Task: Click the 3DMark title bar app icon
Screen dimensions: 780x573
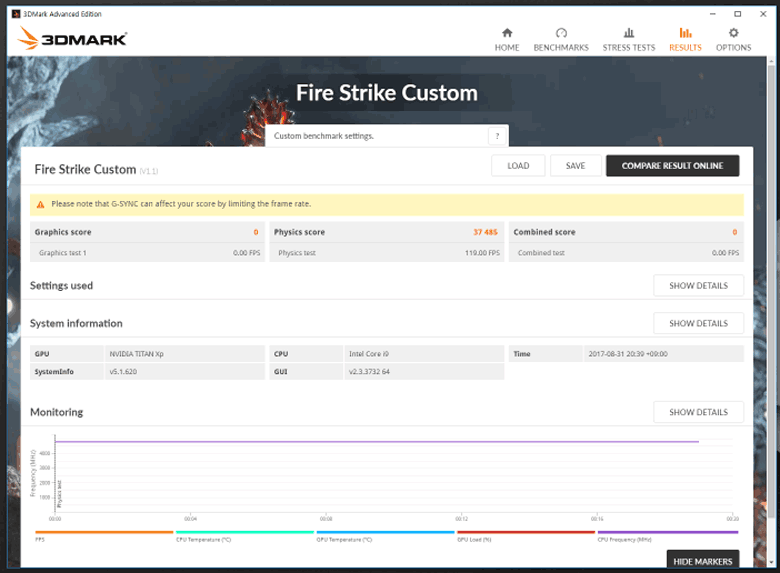Action: point(15,14)
